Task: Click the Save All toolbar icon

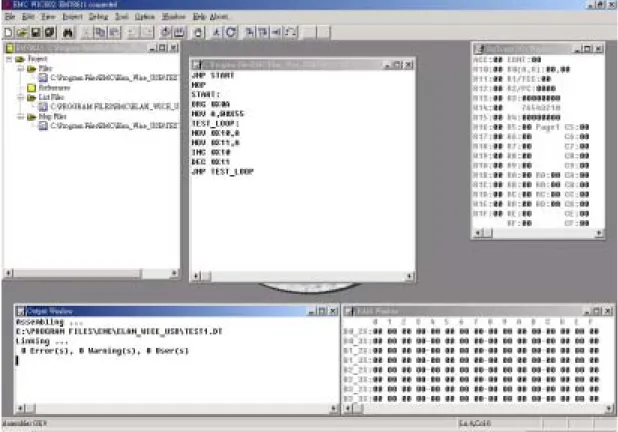Action: [50, 32]
